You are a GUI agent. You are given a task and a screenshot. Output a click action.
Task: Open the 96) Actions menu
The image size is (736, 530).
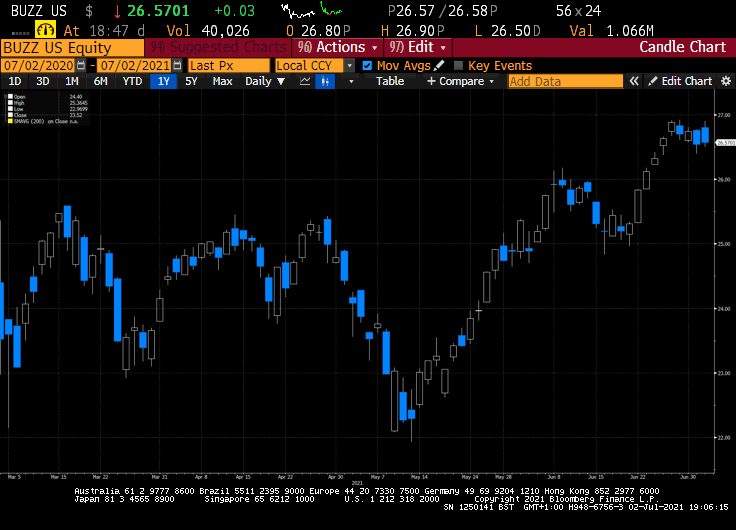[337, 47]
